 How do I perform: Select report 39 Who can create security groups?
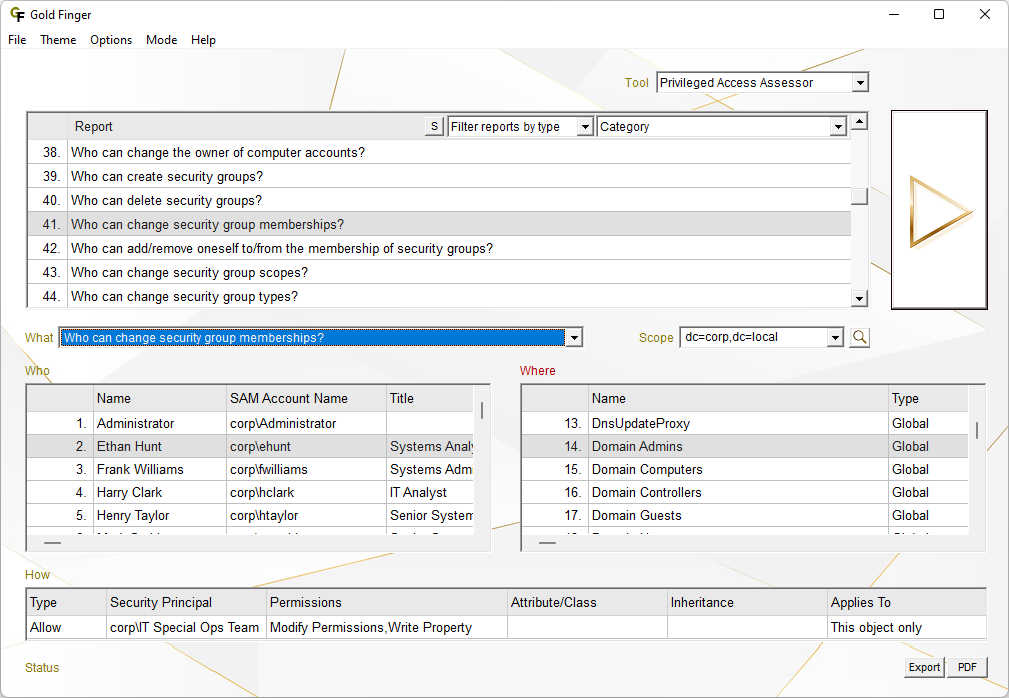click(166, 177)
